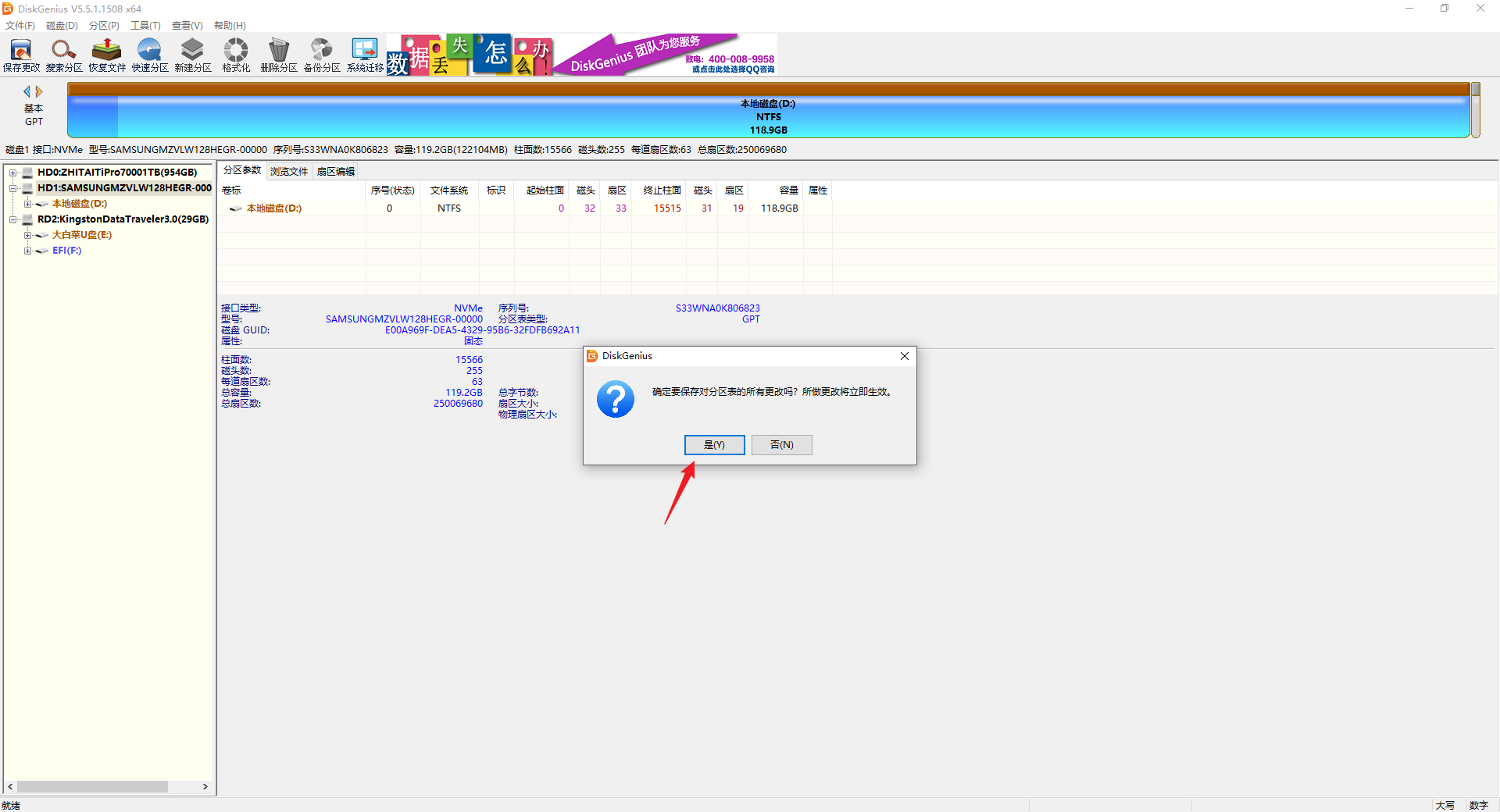
Task: Collapse the RD2:KingstonDataTraveler node
Action: click(x=13, y=219)
